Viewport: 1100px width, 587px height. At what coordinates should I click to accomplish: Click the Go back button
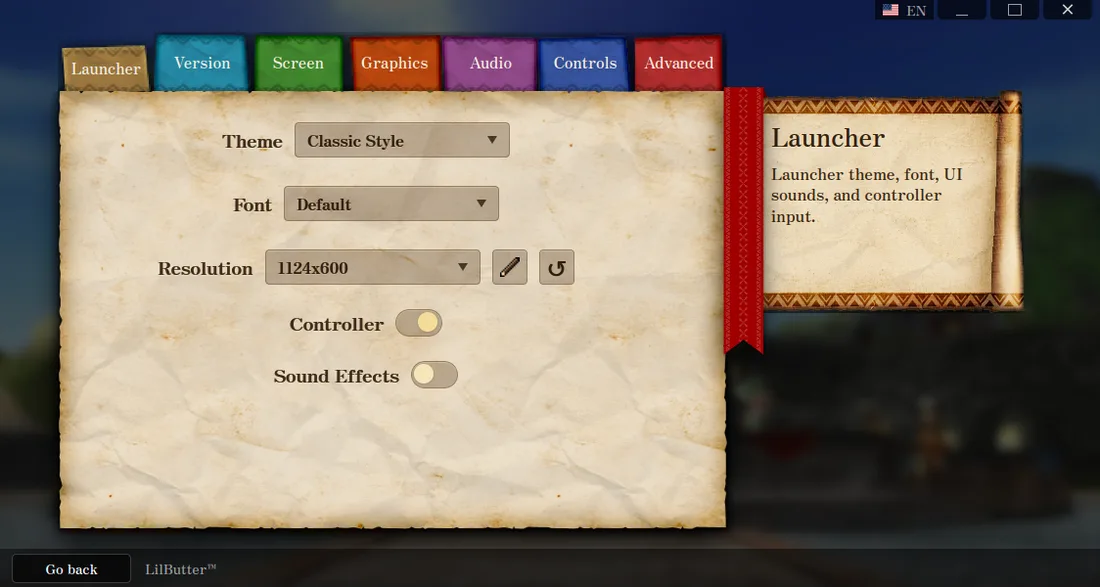(72, 569)
